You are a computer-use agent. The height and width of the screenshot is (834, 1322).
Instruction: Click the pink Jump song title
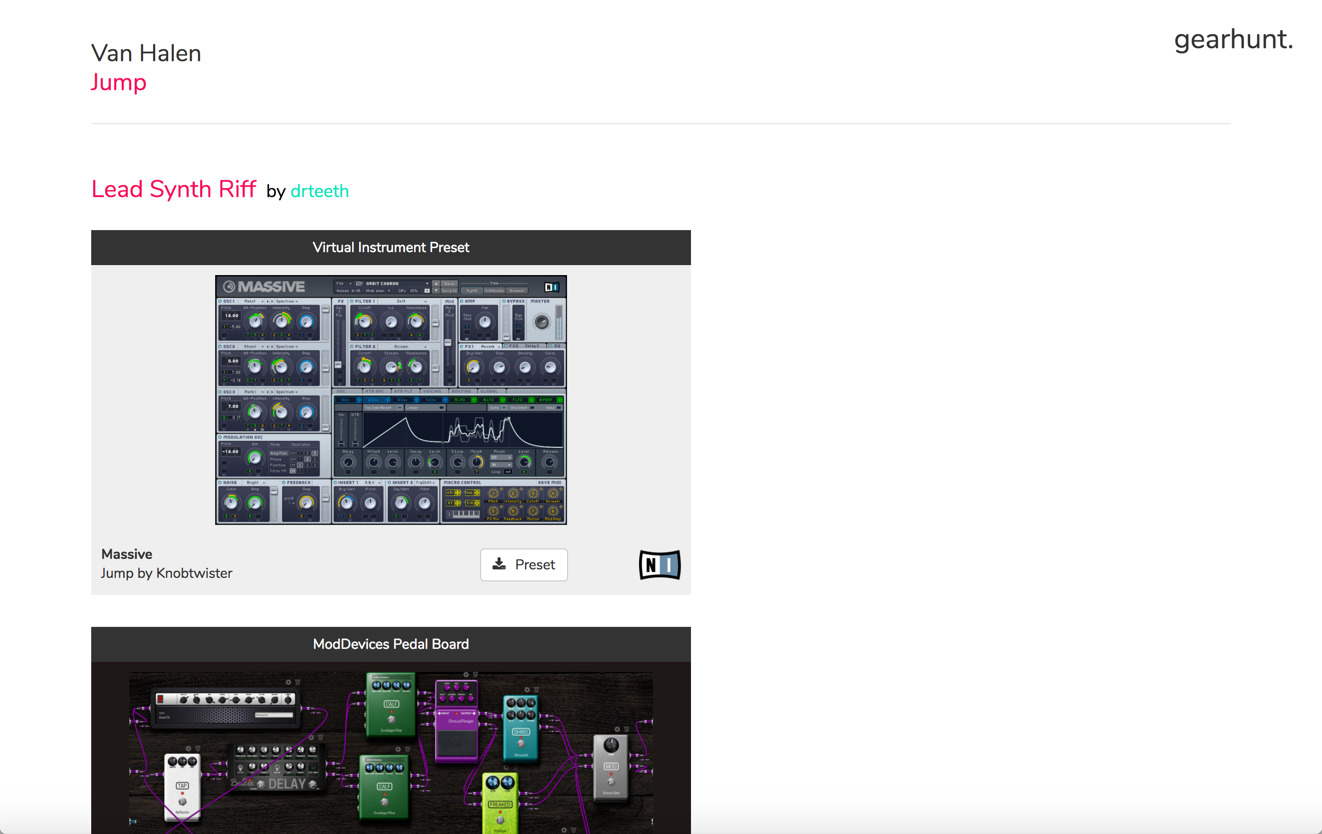click(x=118, y=83)
